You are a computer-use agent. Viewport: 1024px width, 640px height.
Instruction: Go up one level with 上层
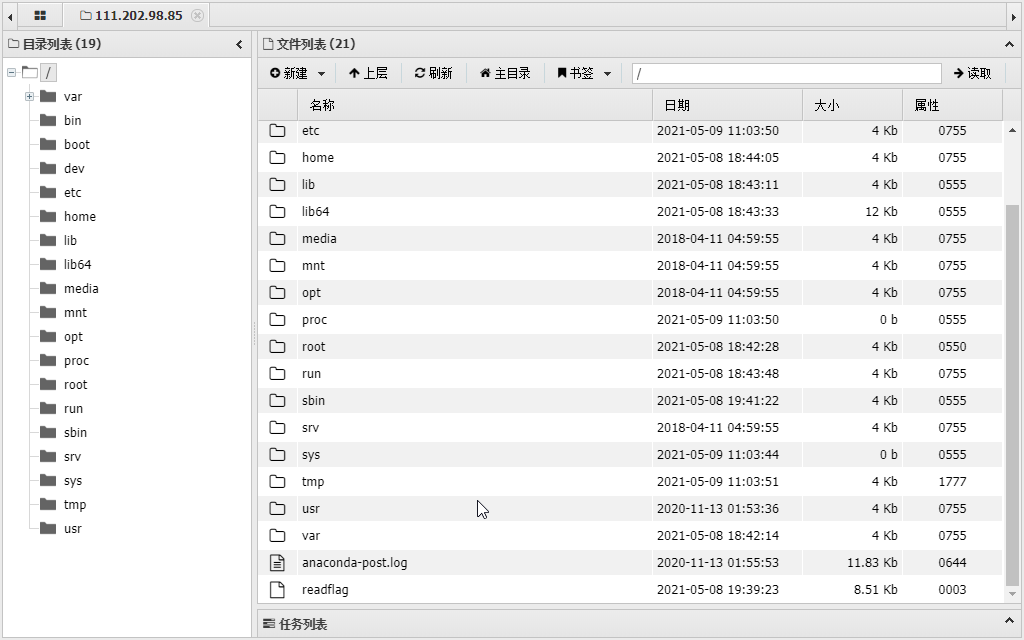[368, 73]
